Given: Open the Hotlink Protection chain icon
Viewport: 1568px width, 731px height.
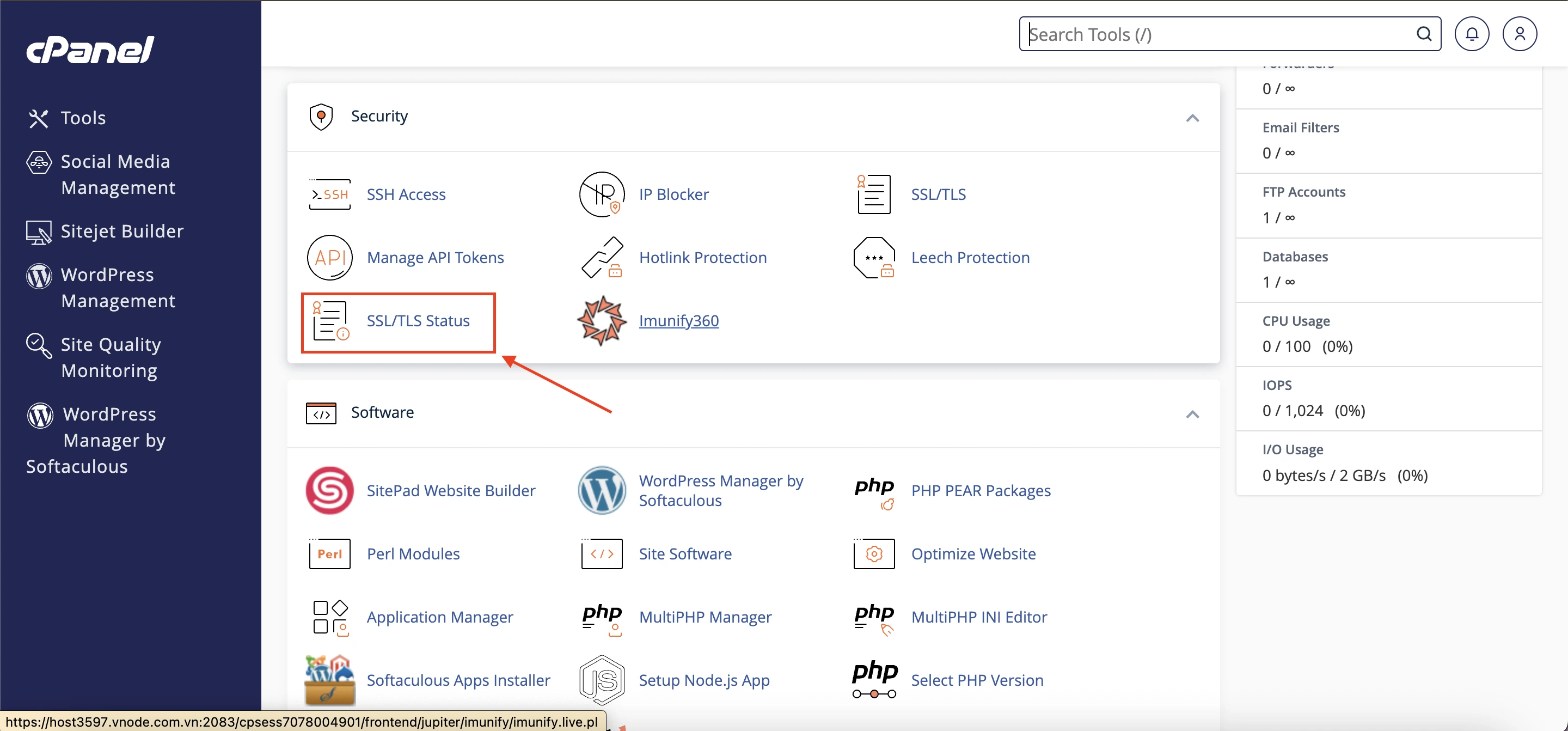Looking at the screenshot, I should point(602,258).
